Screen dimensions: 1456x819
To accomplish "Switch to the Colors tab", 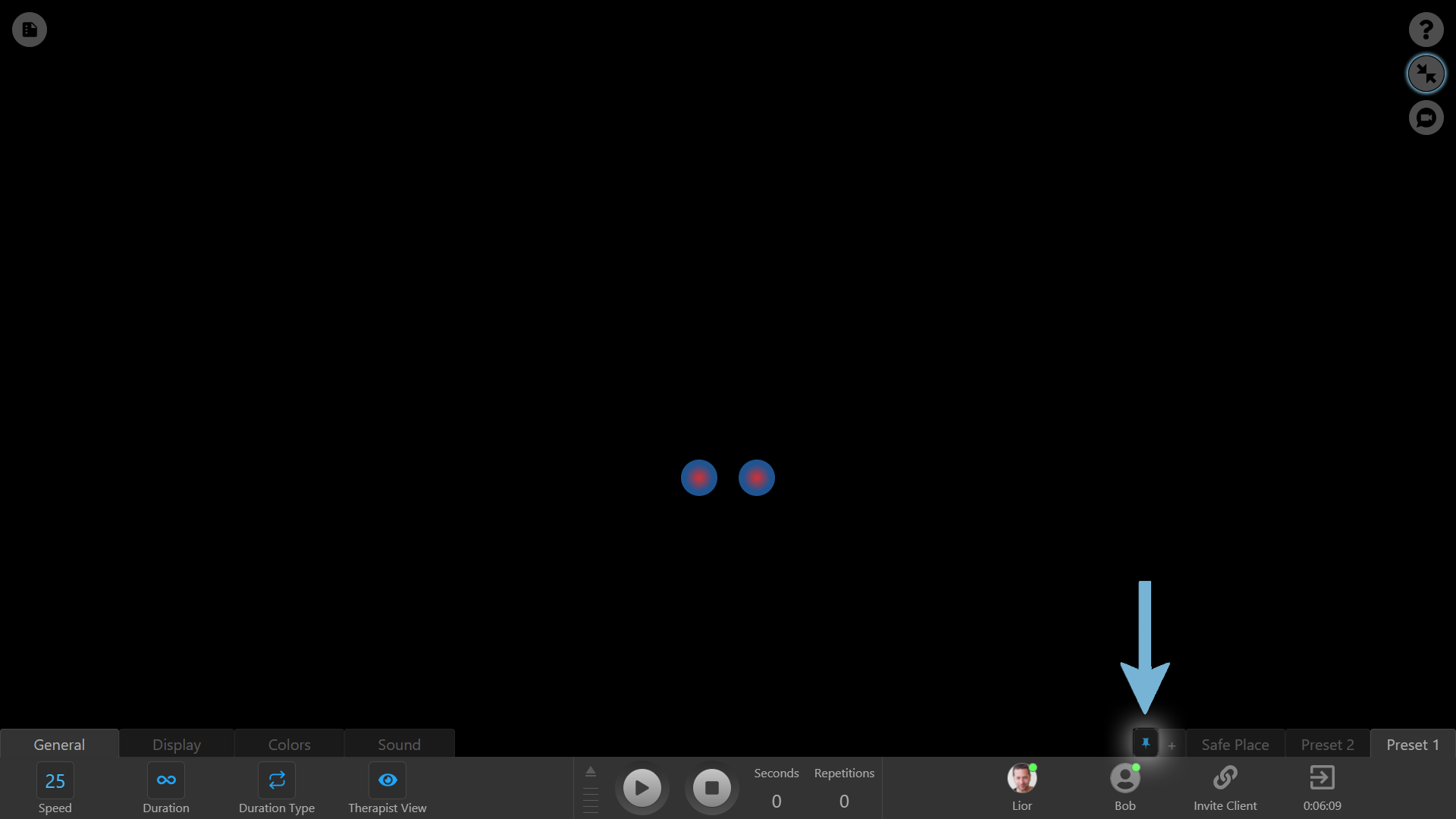I will tap(289, 745).
